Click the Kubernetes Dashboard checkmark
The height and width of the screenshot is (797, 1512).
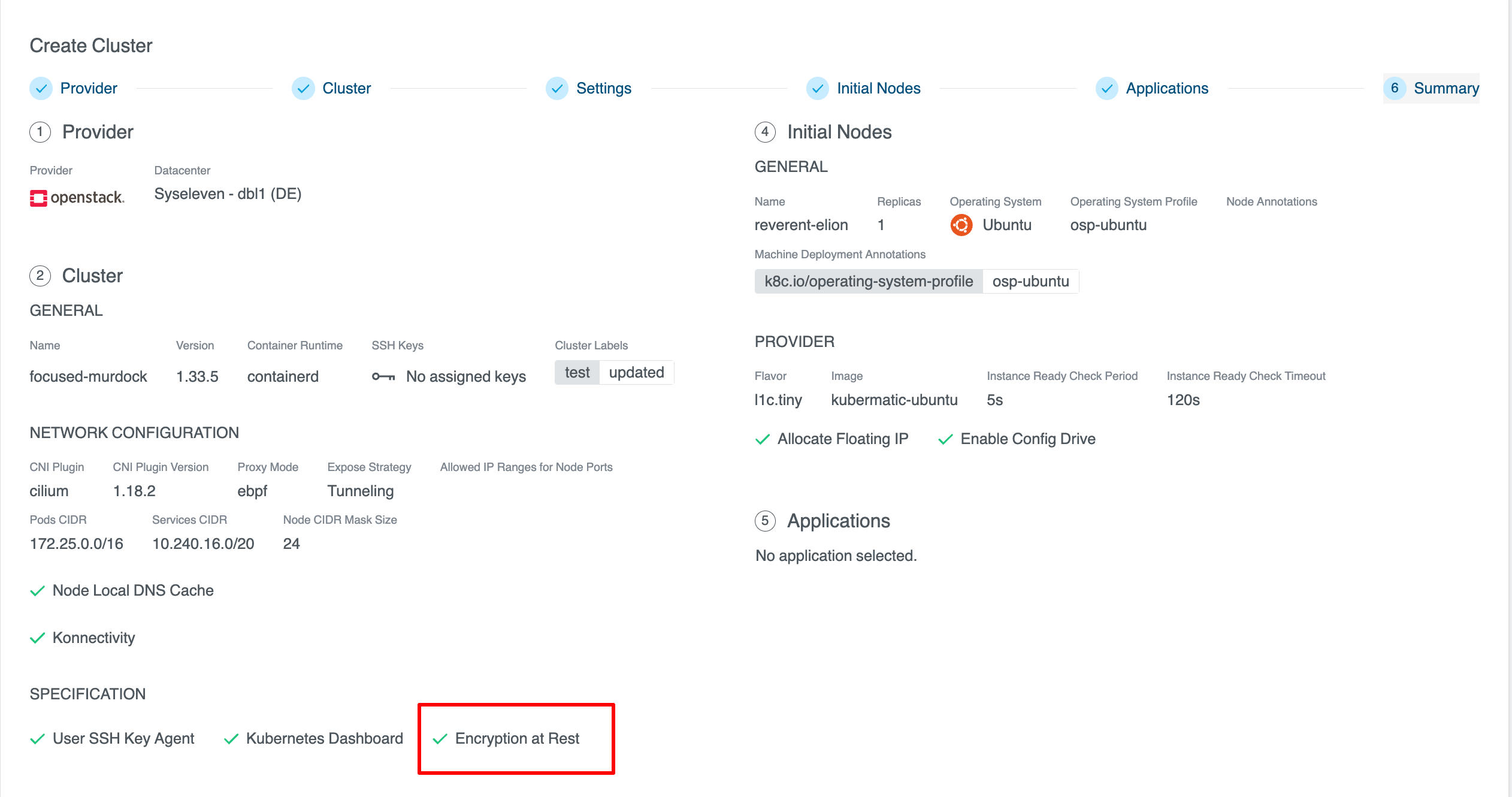click(231, 738)
